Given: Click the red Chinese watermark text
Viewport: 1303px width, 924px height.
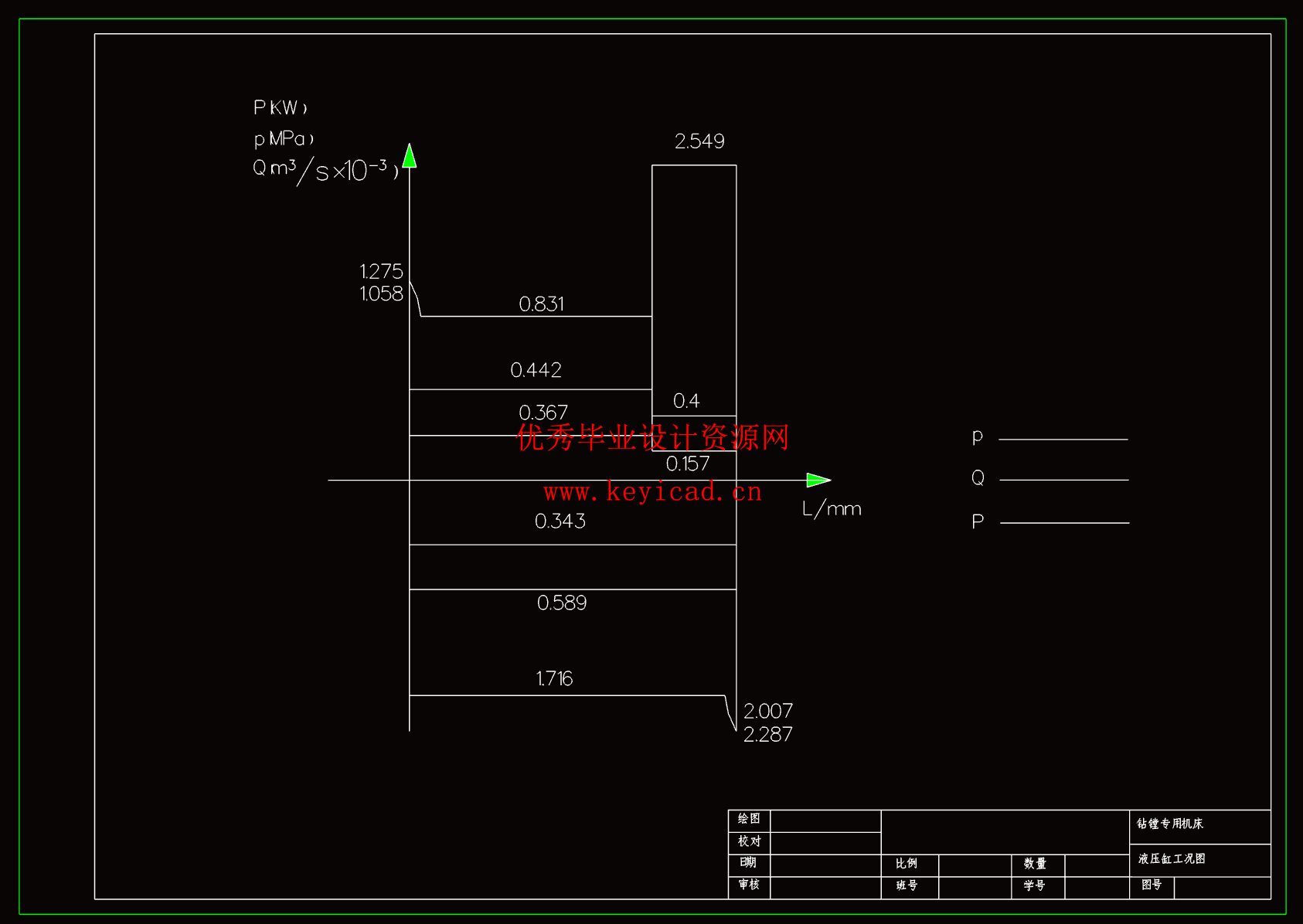Looking at the screenshot, I should coord(652,437).
